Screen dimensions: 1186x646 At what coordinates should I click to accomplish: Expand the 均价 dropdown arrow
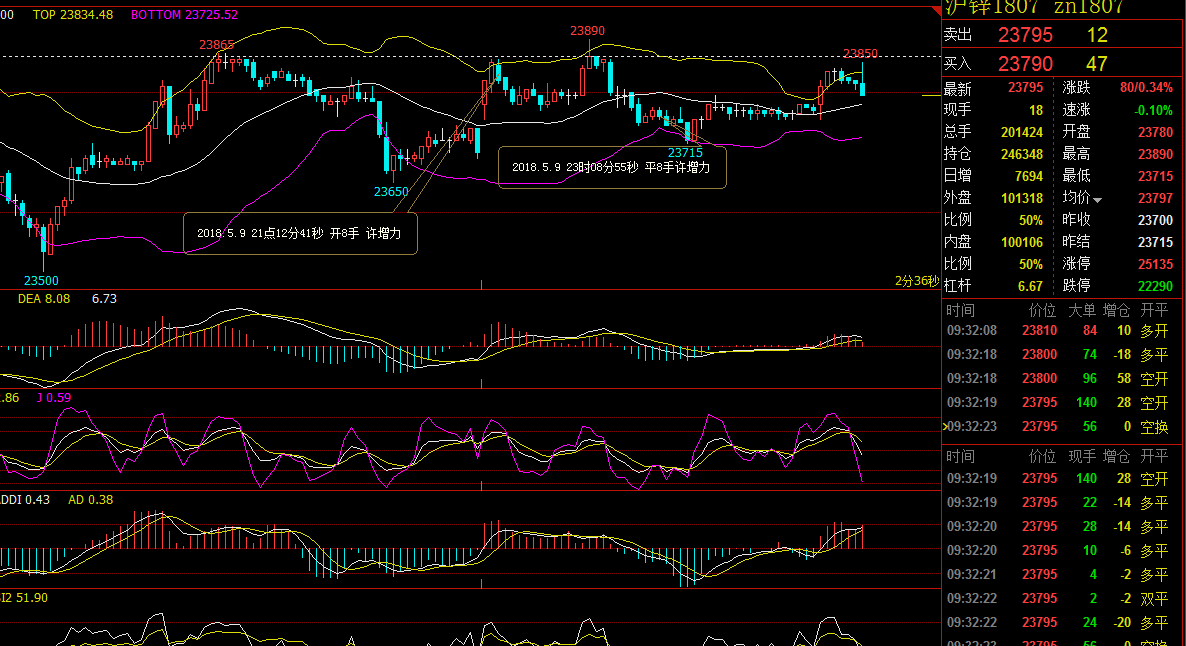[1097, 200]
